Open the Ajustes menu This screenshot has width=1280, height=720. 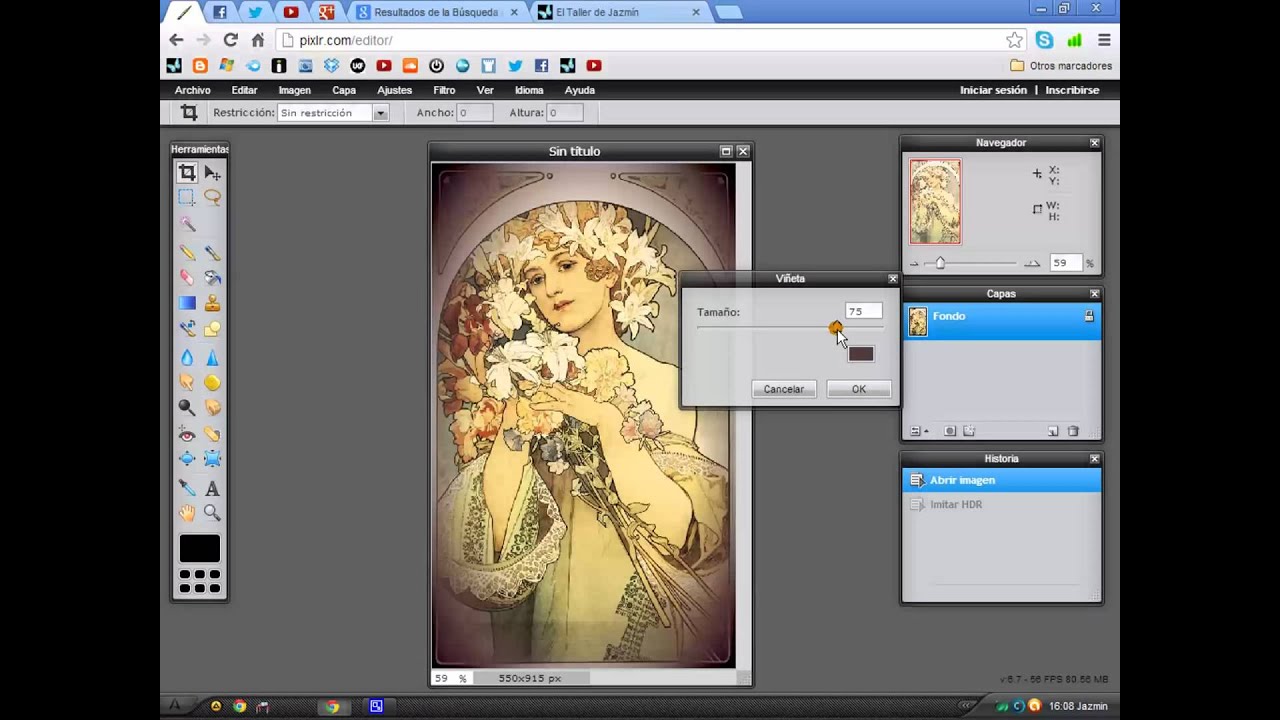pyautogui.click(x=394, y=90)
